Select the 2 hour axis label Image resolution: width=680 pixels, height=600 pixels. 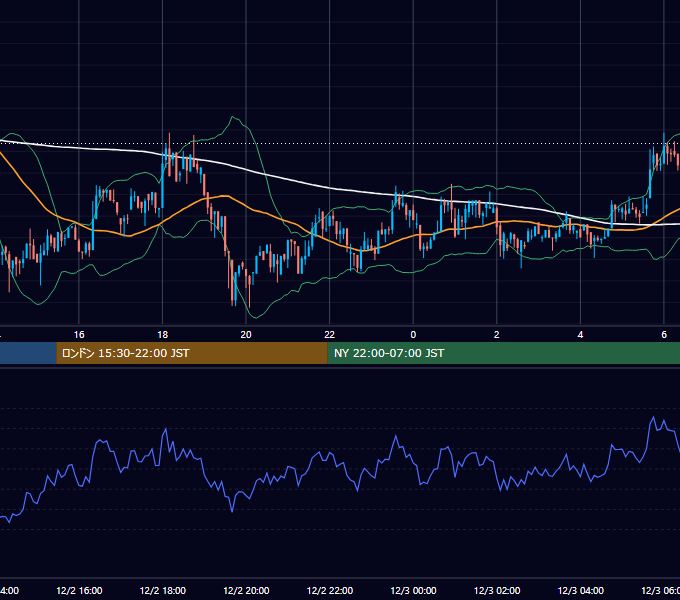[x=497, y=335]
